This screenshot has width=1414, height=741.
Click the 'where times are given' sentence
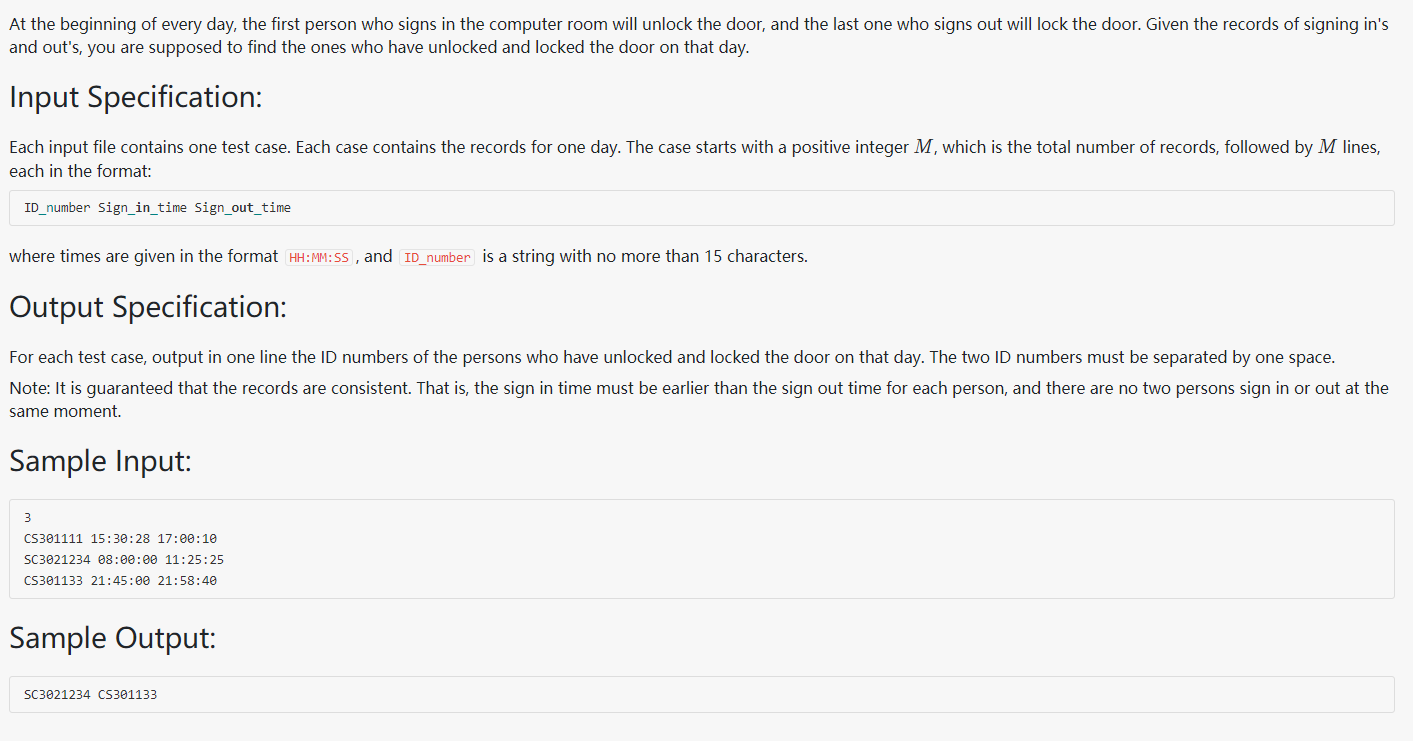[408, 257]
